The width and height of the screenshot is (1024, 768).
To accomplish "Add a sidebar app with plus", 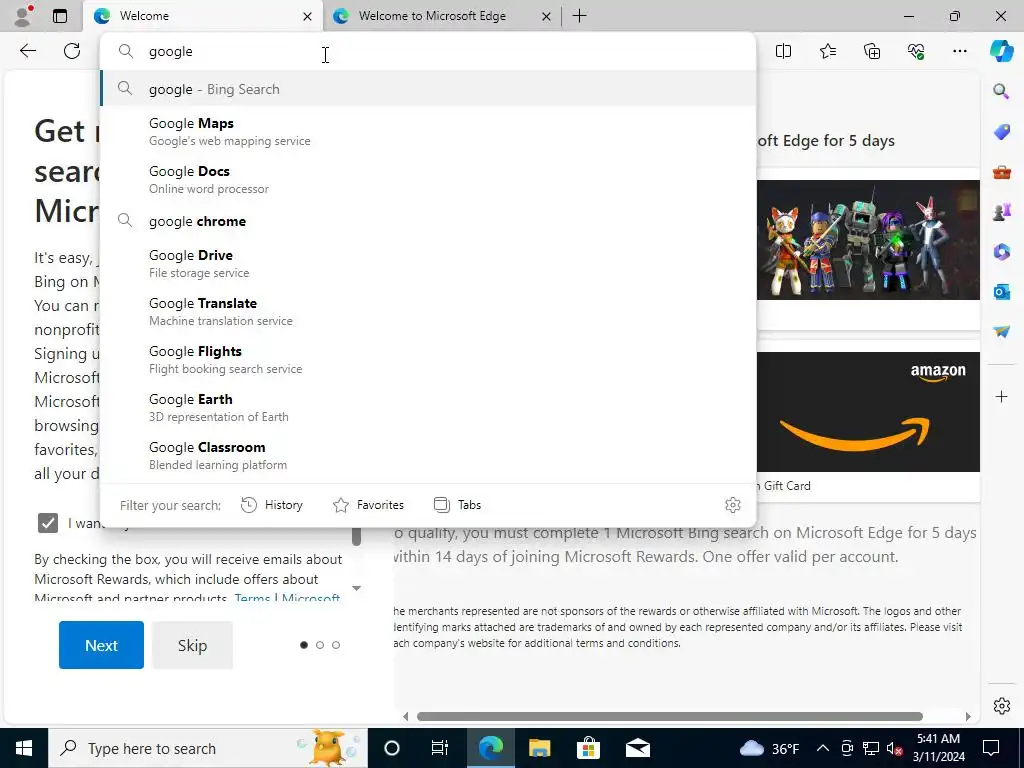I will [1001, 396].
